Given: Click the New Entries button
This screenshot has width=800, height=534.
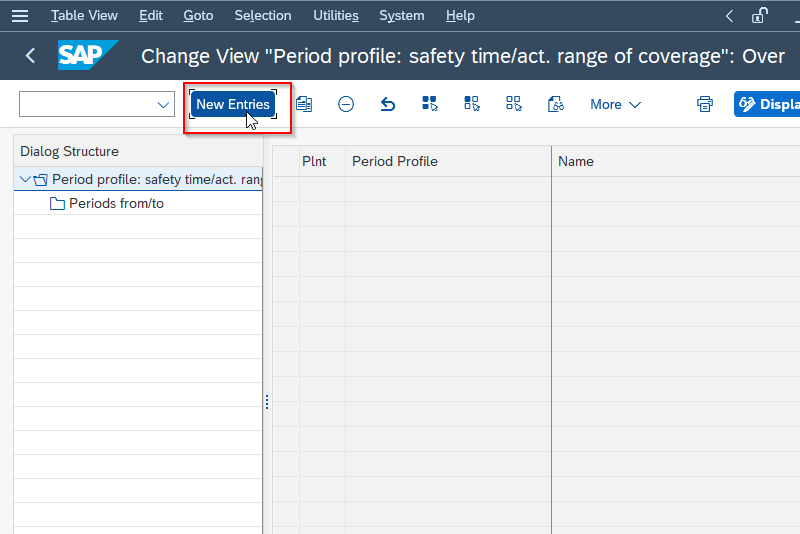Looking at the screenshot, I should click(233, 104).
